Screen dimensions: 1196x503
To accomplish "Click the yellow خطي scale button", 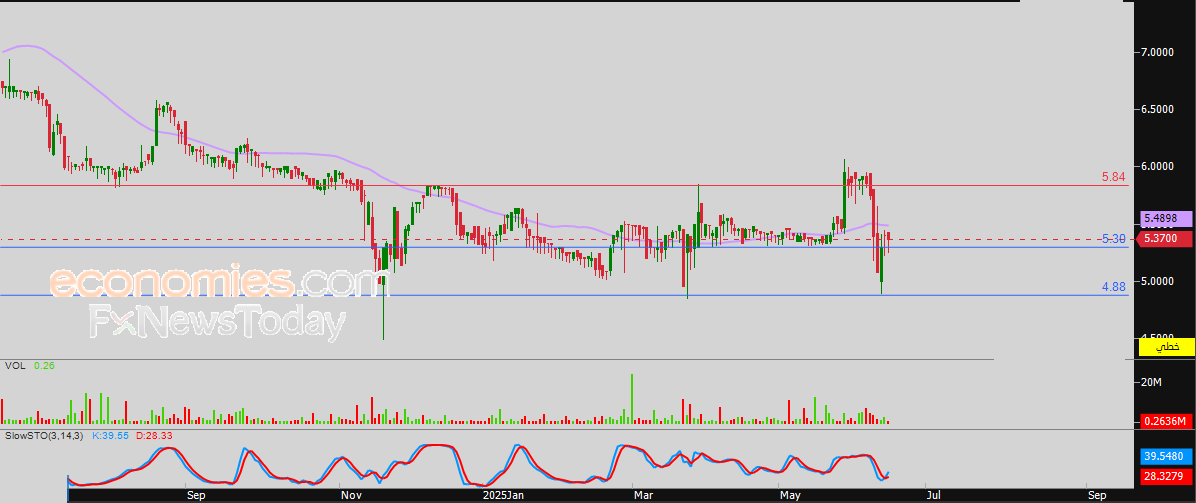I will (1166, 347).
